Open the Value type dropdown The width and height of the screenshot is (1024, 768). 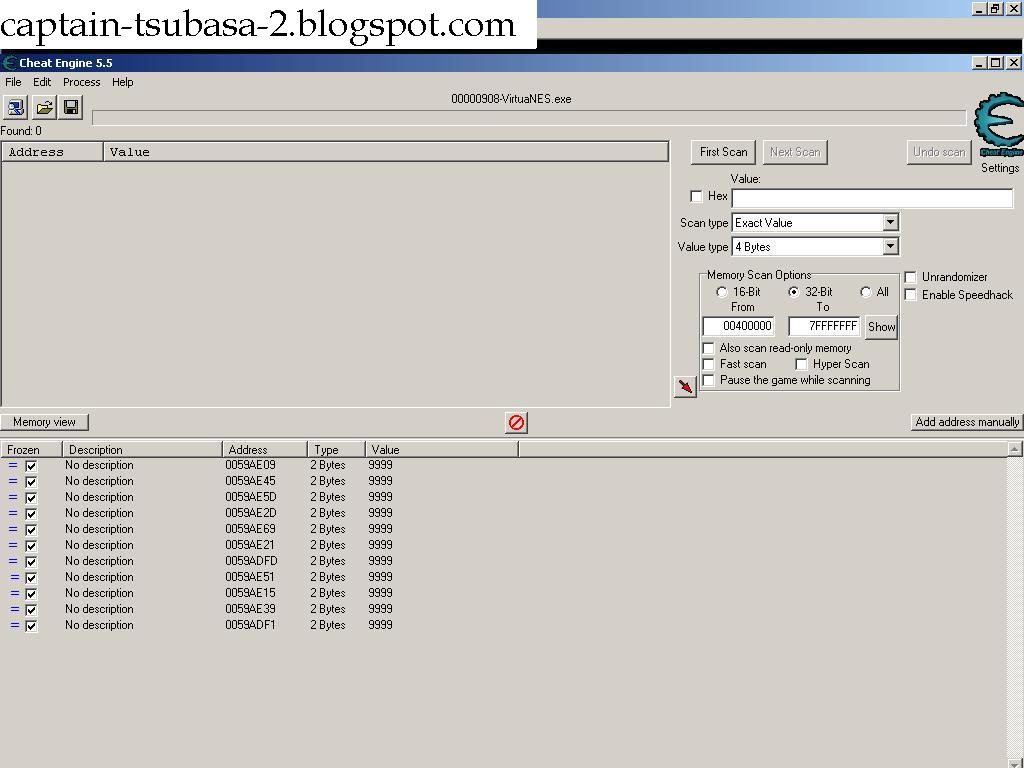click(890, 247)
